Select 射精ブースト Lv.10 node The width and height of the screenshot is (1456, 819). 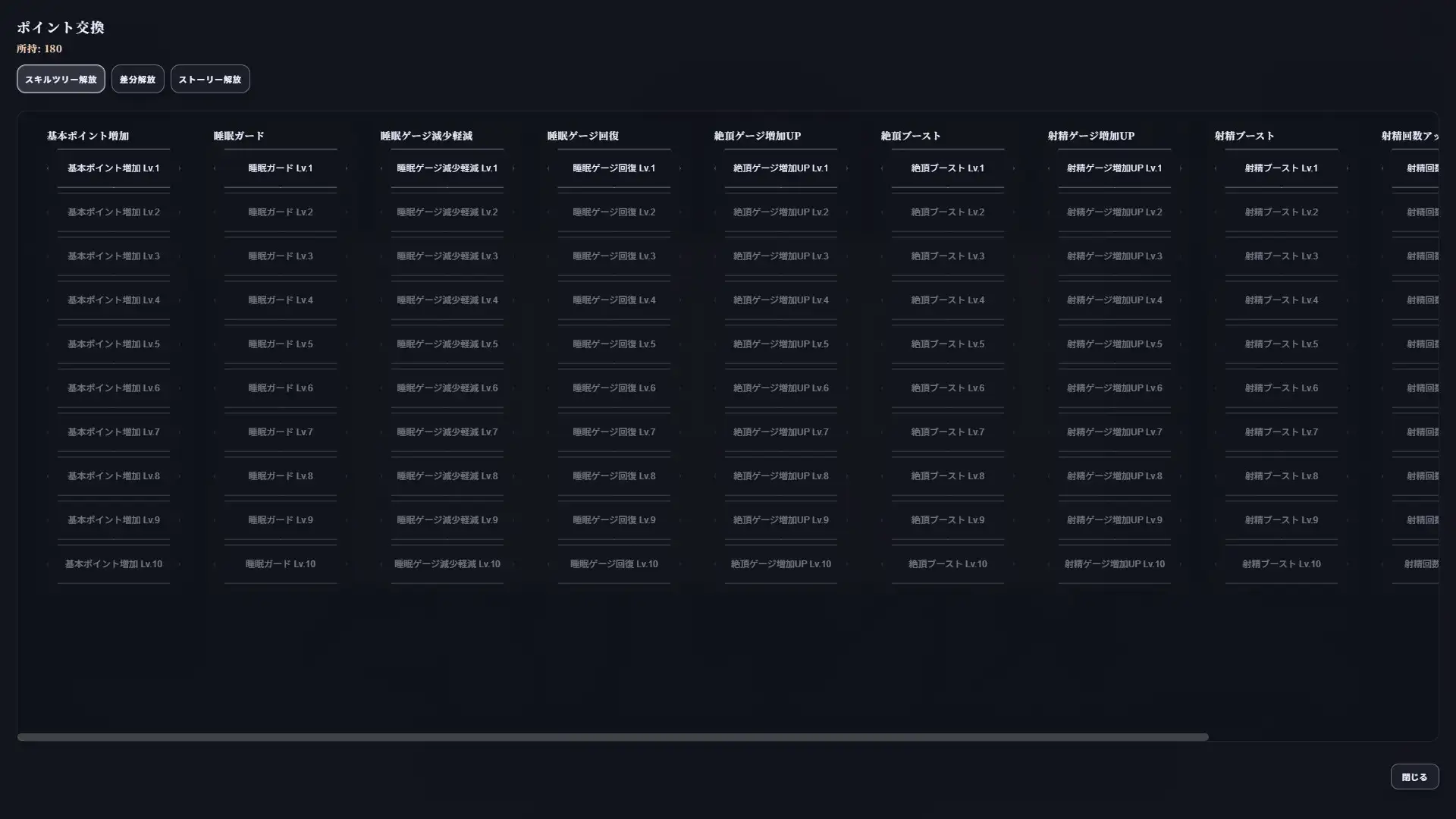point(1282,564)
